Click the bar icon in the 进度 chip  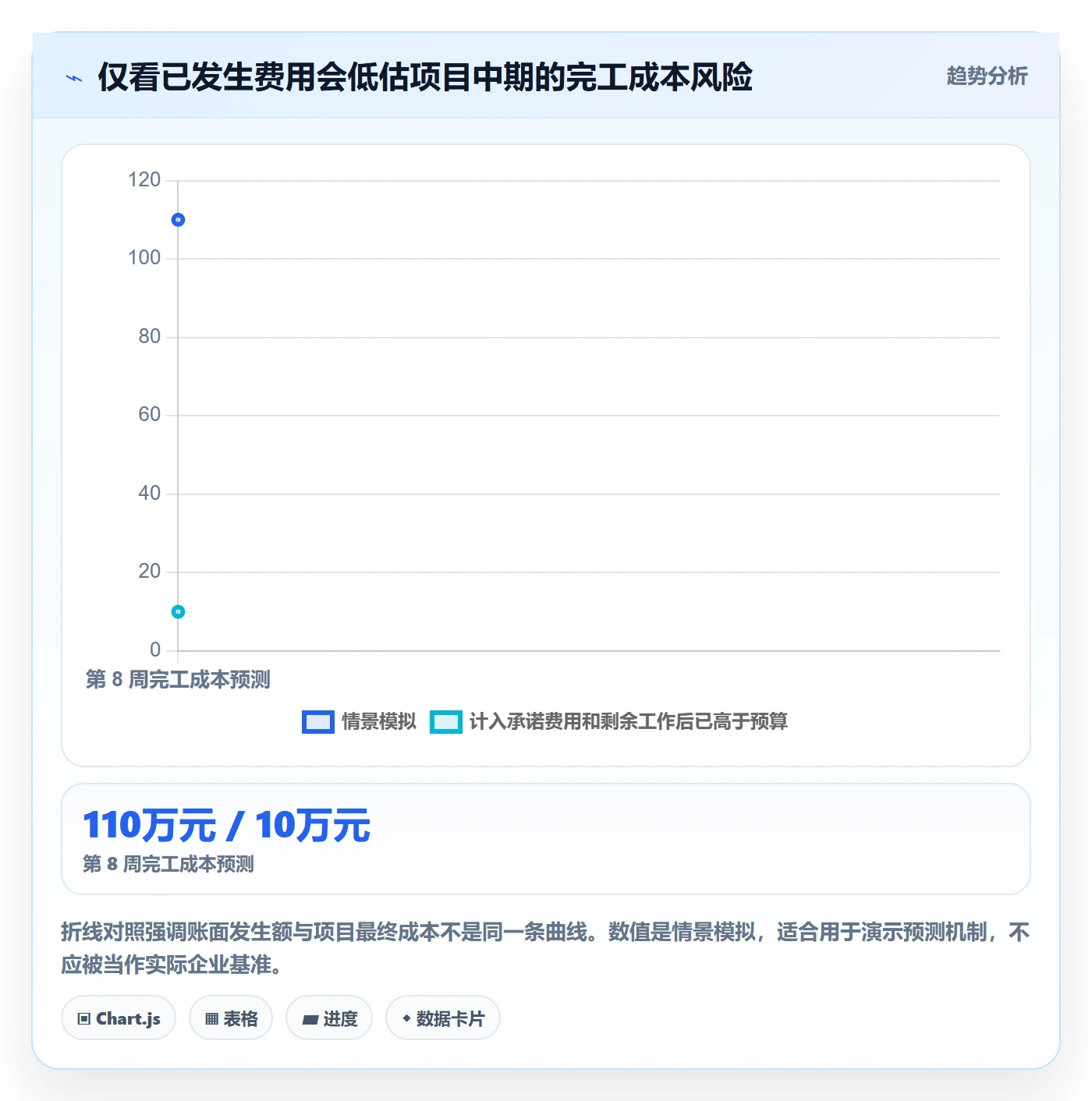pyautogui.click(x=310, y=1019)
